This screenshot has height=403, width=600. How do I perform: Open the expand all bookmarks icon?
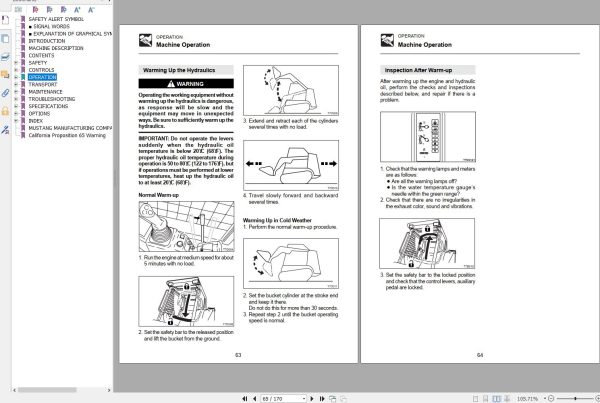(18, 10)
